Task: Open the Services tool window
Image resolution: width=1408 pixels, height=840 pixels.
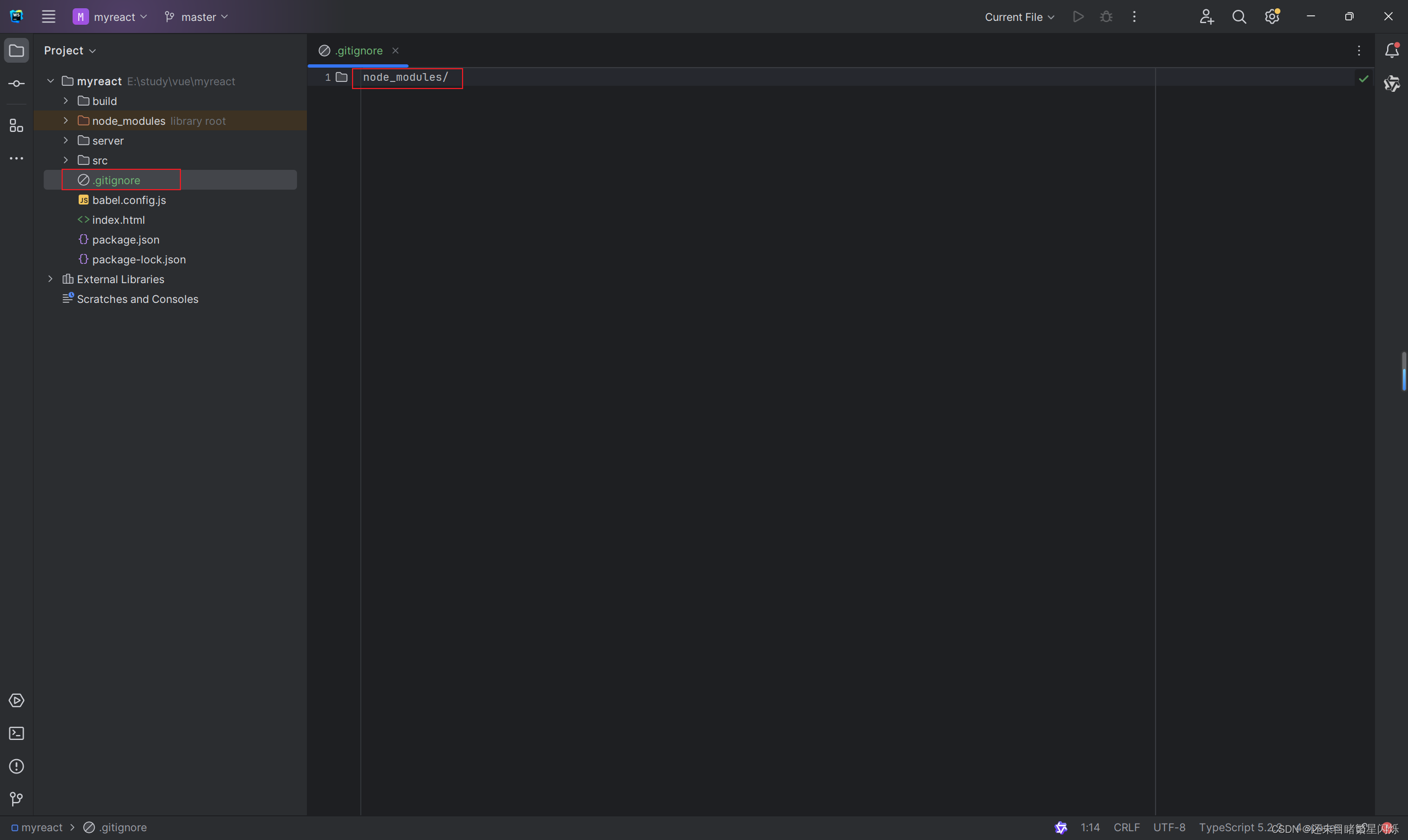Action: [x=16, y=701]
